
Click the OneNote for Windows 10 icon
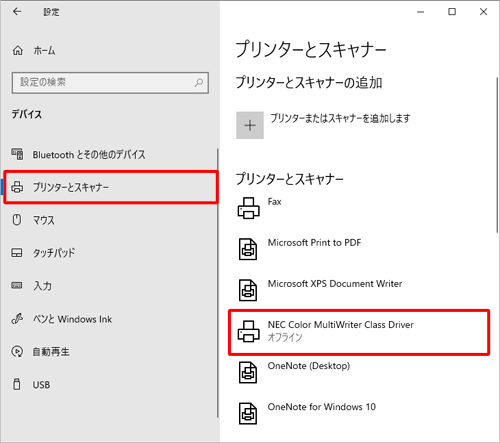tap(248, 413)
